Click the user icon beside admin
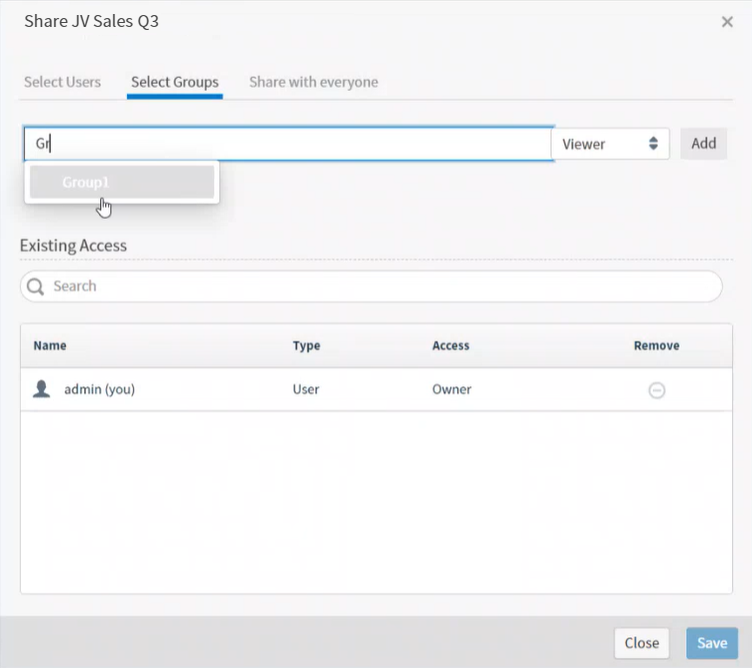 tap(42, 389)
